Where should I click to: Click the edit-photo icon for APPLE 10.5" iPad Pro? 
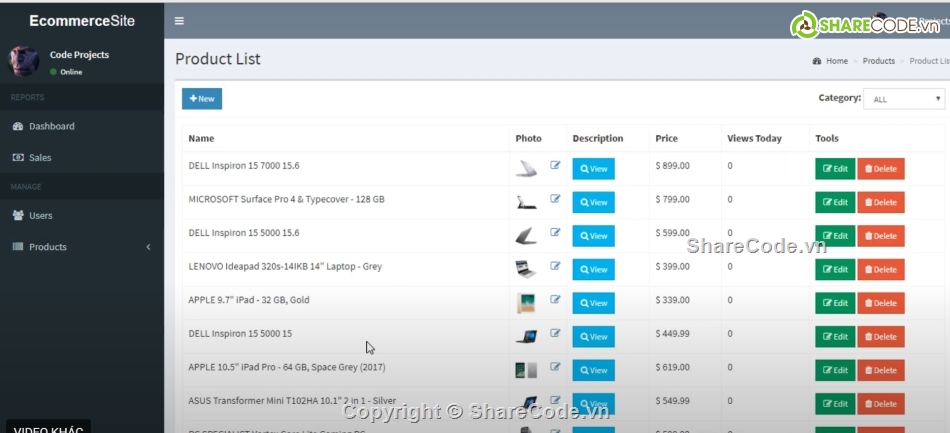(x=555, y=366)
